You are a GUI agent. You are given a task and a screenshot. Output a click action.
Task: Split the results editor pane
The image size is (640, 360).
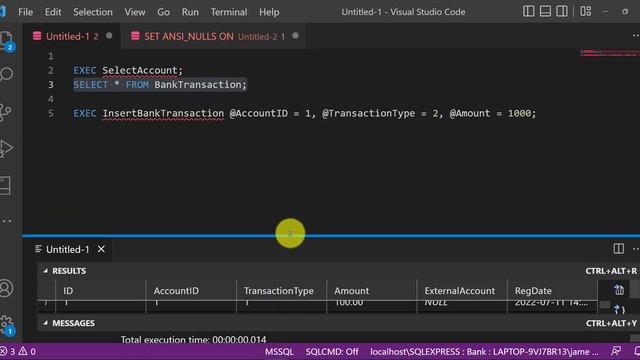pyautogui.click(x=618, y=249)
